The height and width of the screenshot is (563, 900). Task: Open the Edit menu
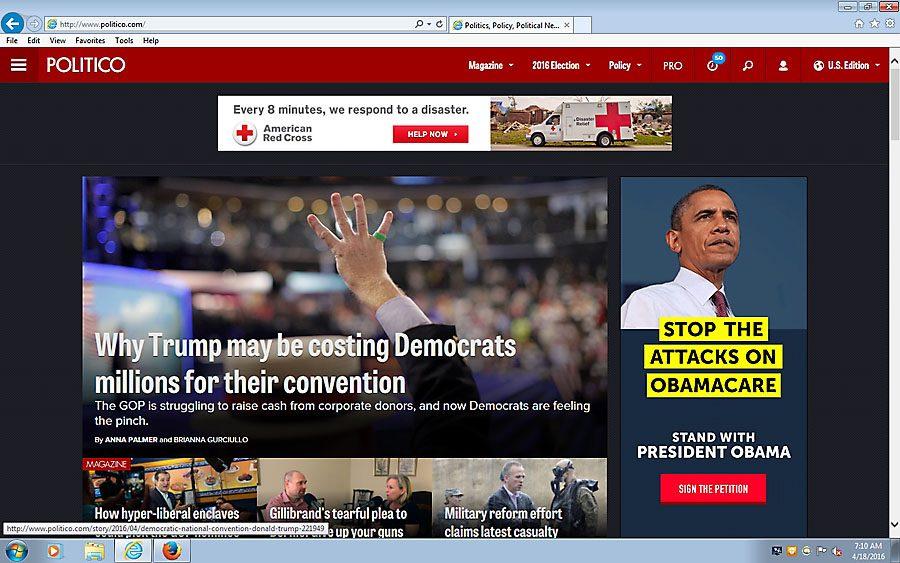[x=33, y=40]
